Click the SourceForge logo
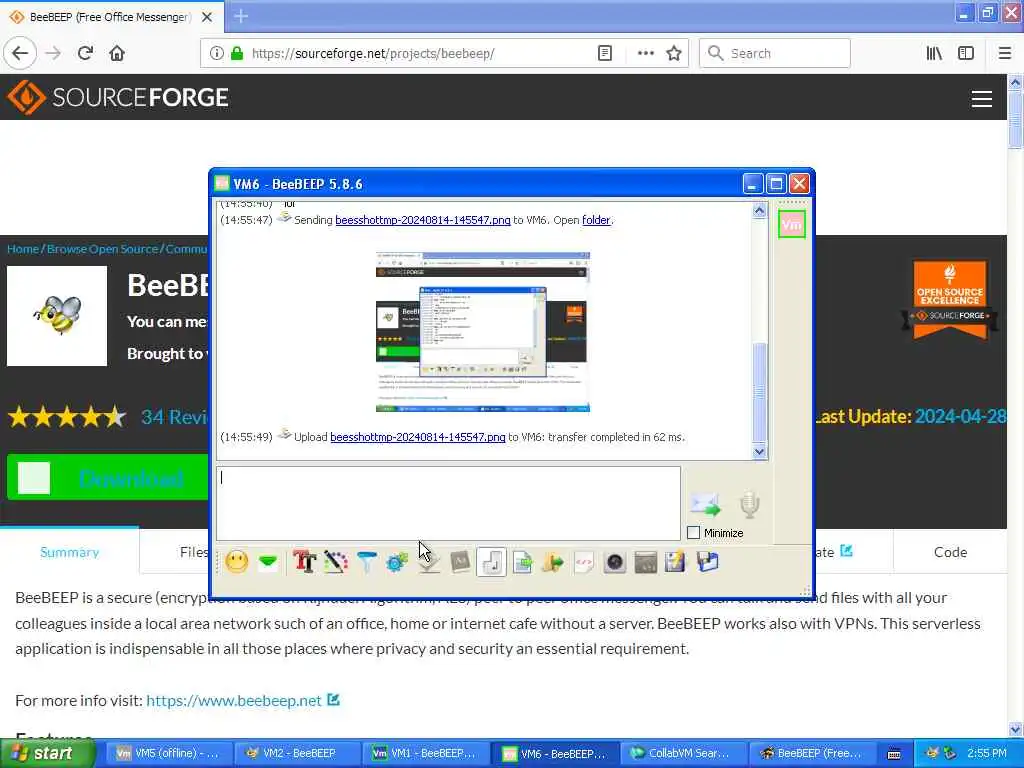Image resolution: width=1024 pixels, height=768 pixels. coord(118,97)
